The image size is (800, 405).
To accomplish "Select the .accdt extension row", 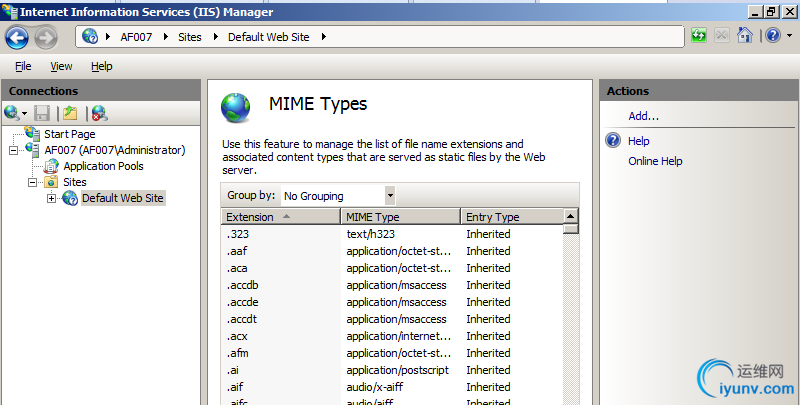I will [x=392, y=319].
